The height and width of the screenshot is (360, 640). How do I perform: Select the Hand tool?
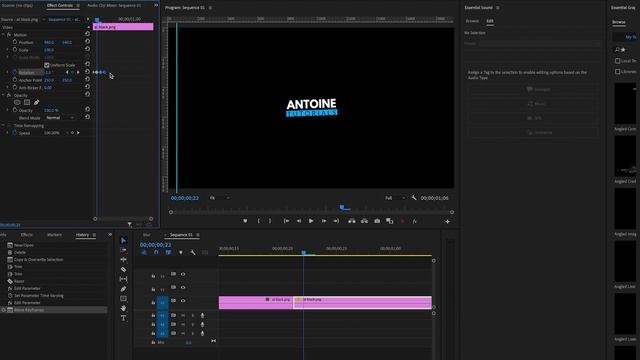(x=123, y=309)
